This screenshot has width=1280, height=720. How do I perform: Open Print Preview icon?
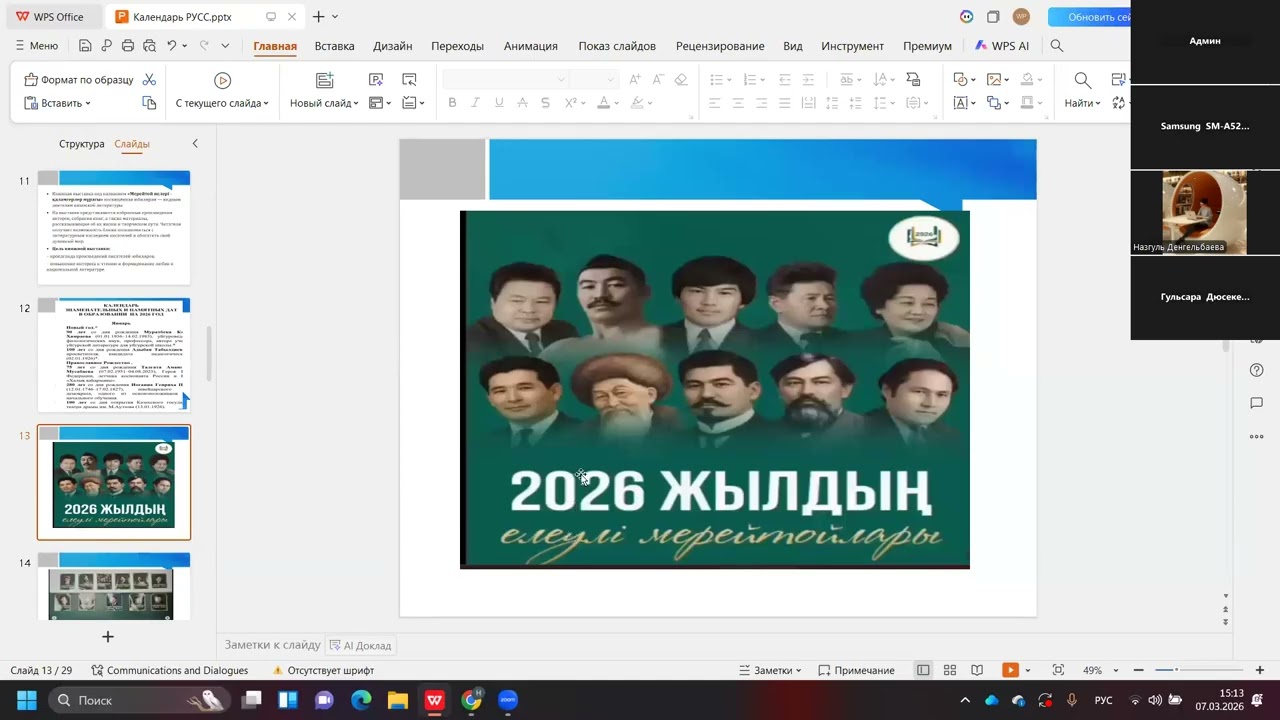[149, 46]
